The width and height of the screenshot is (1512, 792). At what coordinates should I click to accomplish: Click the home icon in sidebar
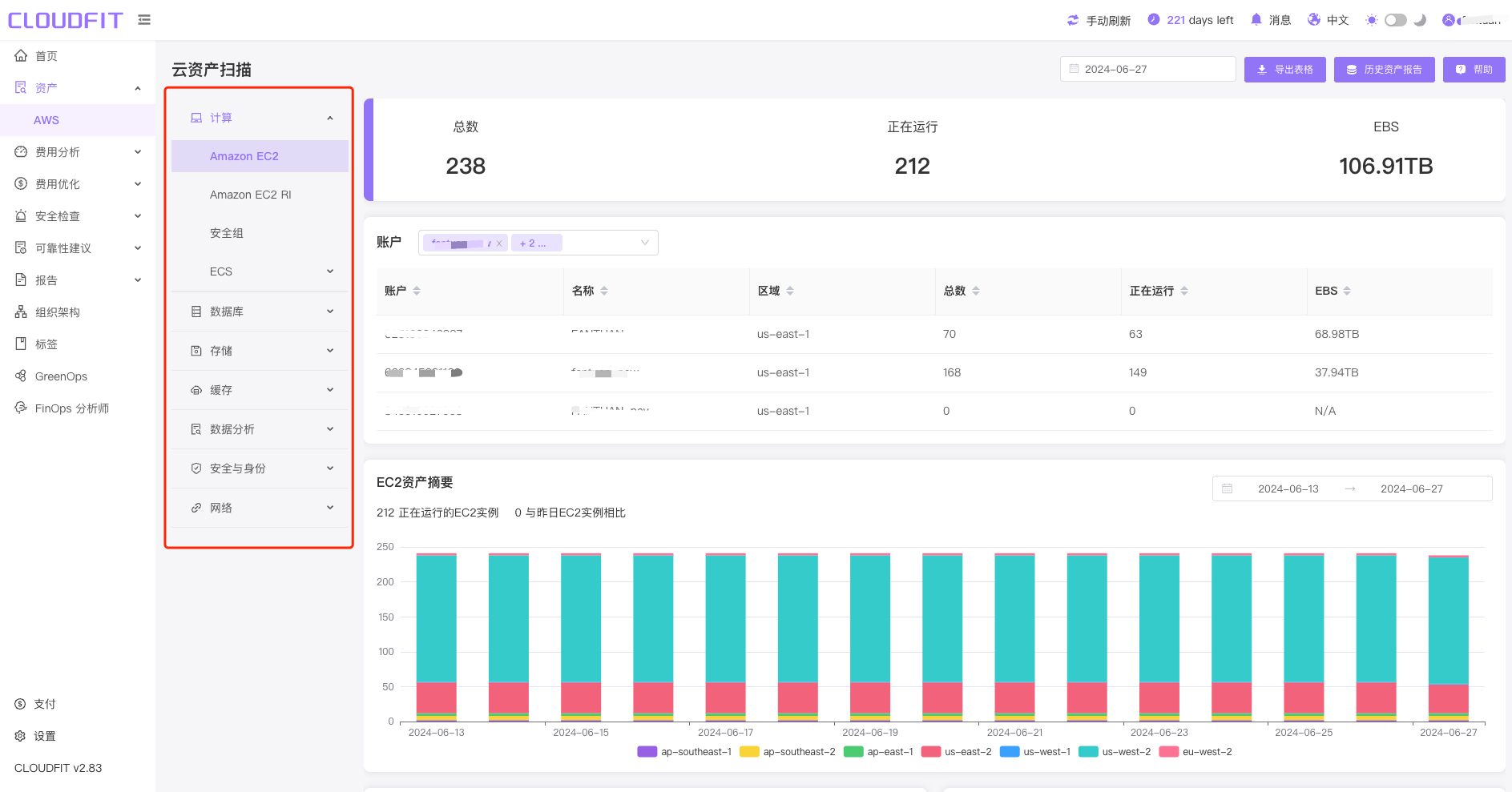[21, 55]
